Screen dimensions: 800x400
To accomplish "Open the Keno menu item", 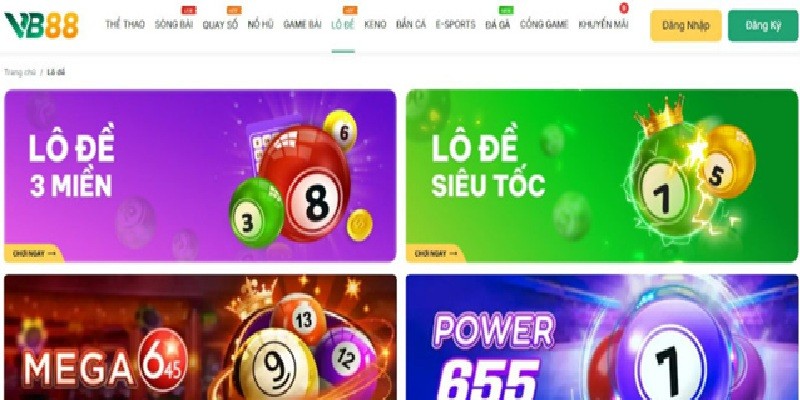I will 375,24.
